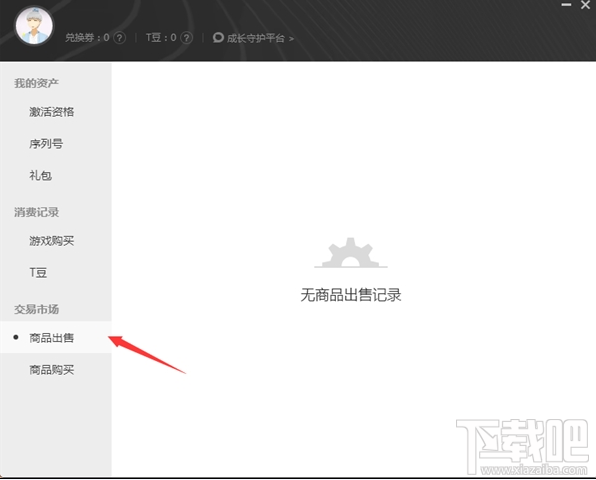
Task: Open the 序列号 section
Action: pyautogui.click(x=46, y=144)
